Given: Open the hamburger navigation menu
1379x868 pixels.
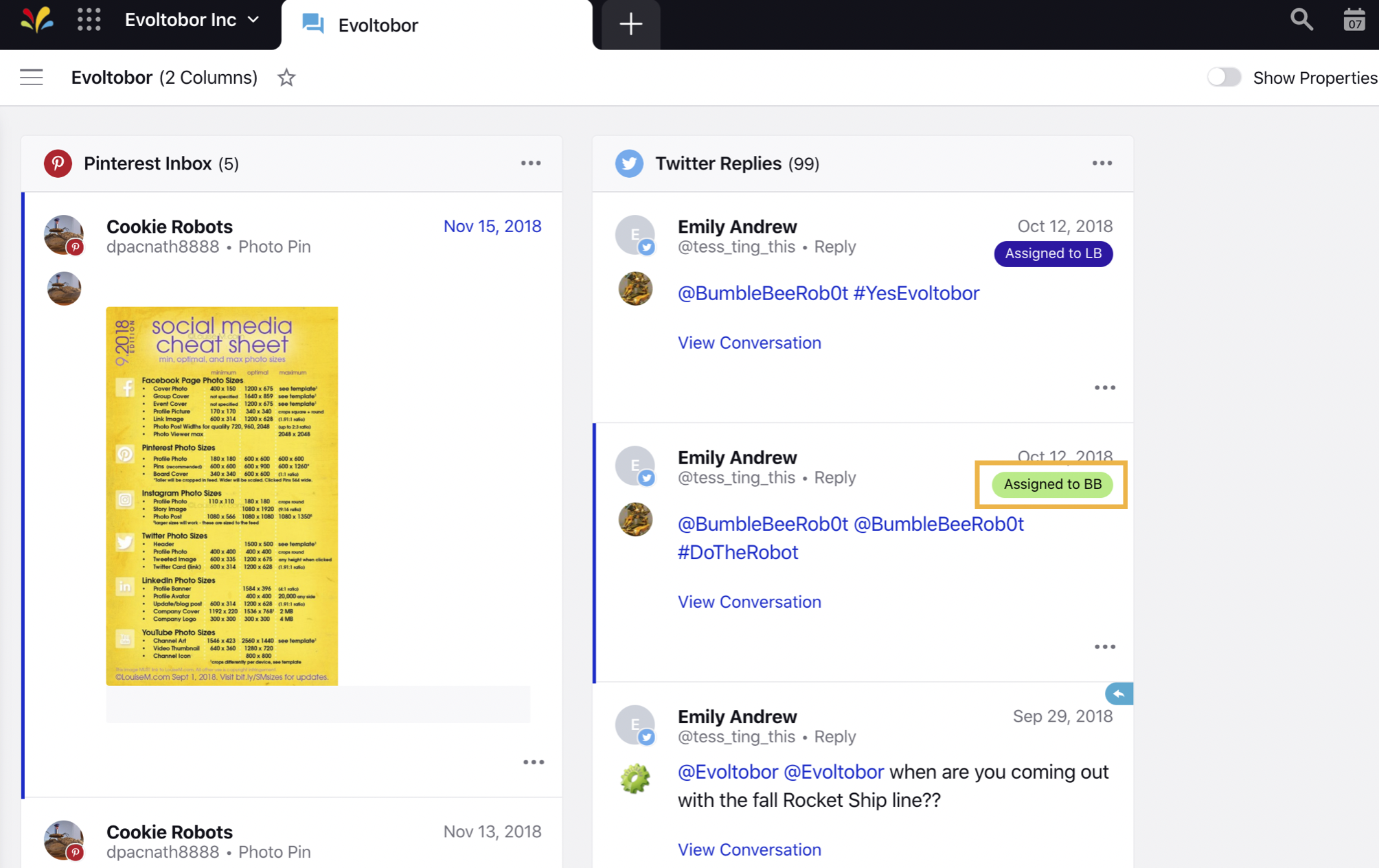Looking at the screenshot, I should click(x=32, y=77).
